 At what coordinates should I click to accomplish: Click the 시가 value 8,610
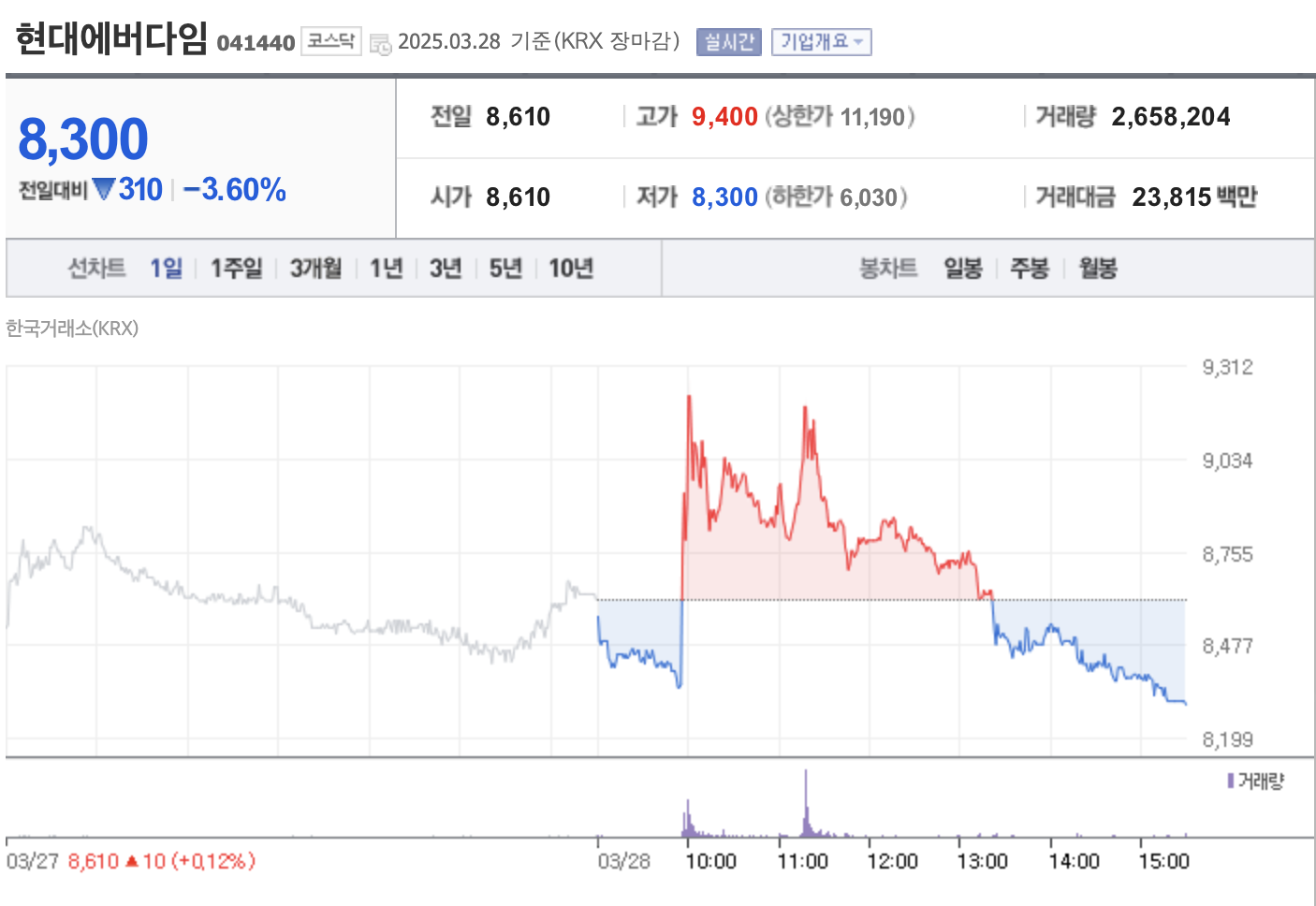tap(518, 197)
